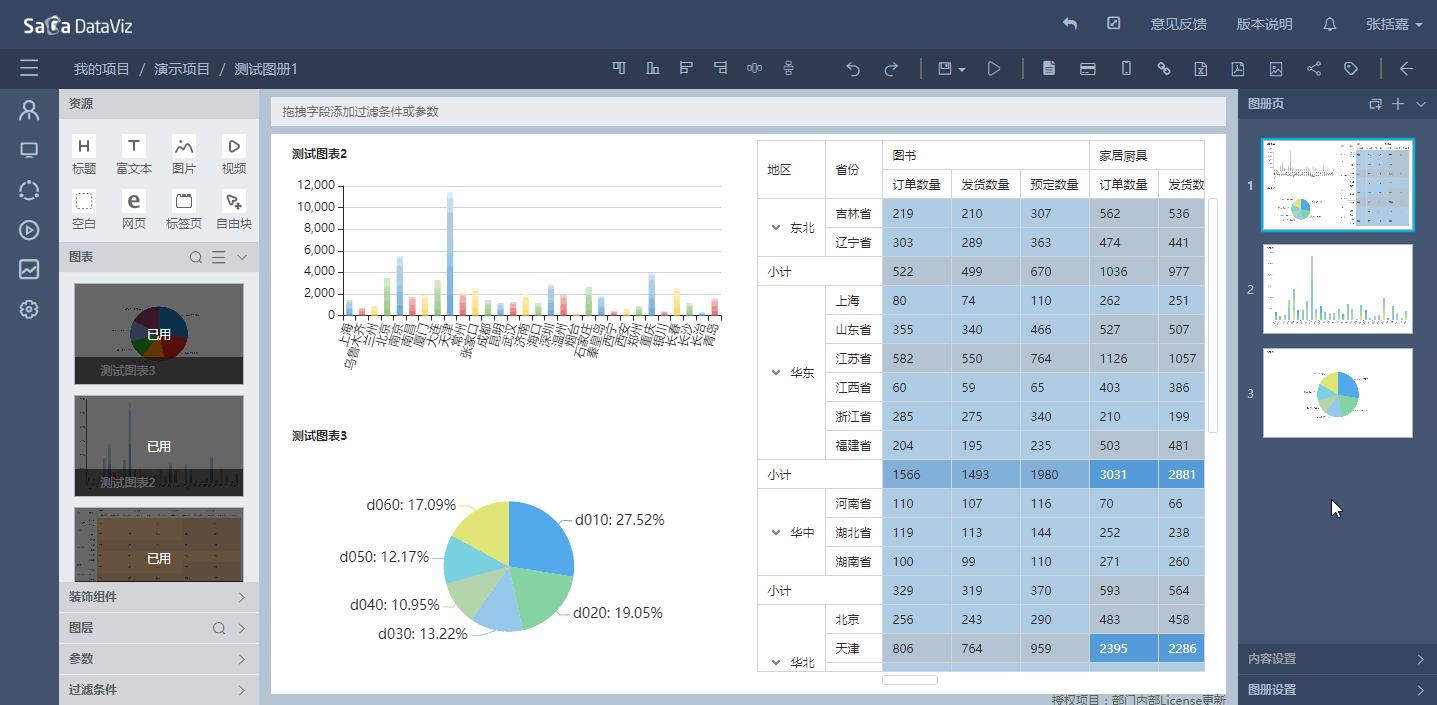Click the save icon
The height and width of the screenshot is (705, 1437).
(944, 68)
